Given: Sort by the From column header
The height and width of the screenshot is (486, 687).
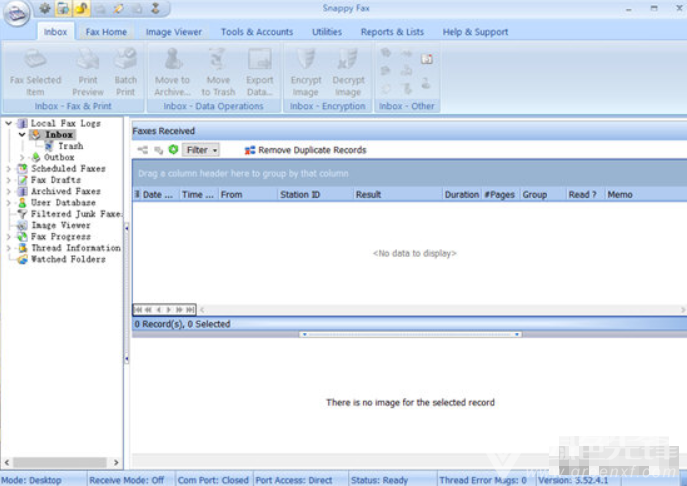Looking at the screenshot, I should (248, 195).
